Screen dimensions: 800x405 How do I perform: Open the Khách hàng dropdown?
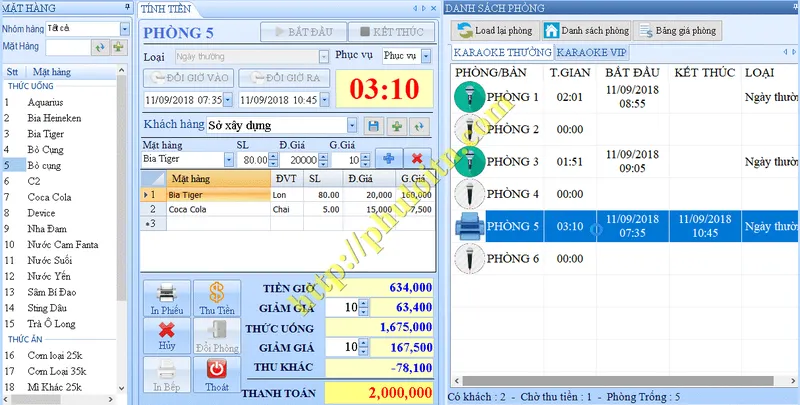point(352,125)
